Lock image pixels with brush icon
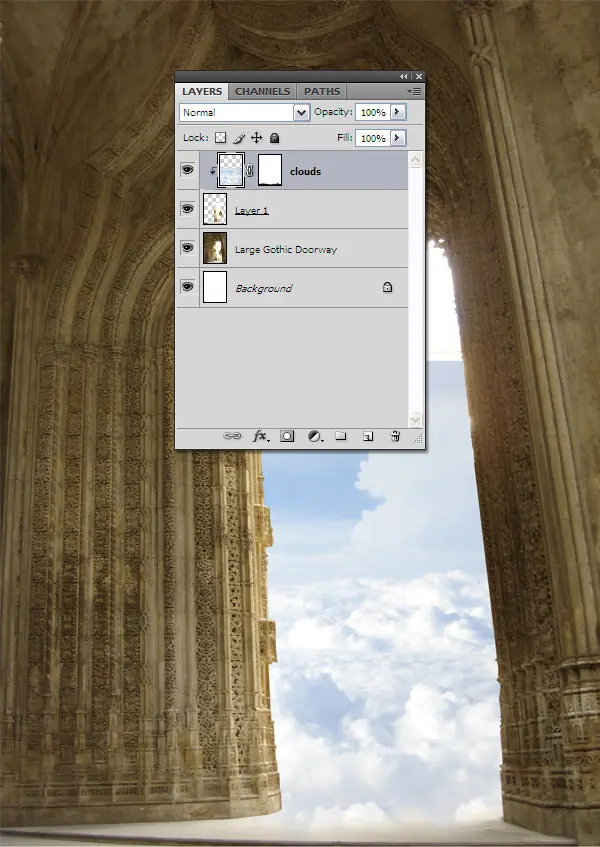The image size is (600, 847). (x=239, y=138)
